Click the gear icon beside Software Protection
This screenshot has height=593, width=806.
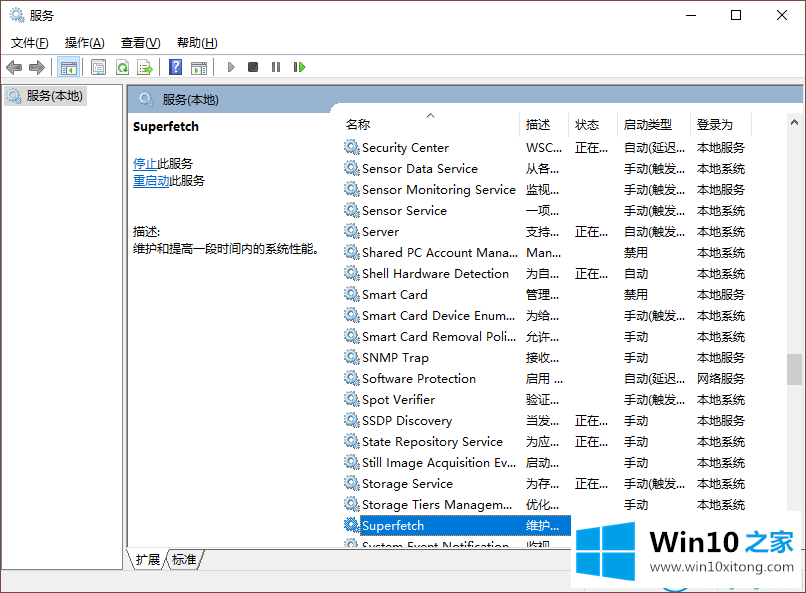[x=352, y=378]
